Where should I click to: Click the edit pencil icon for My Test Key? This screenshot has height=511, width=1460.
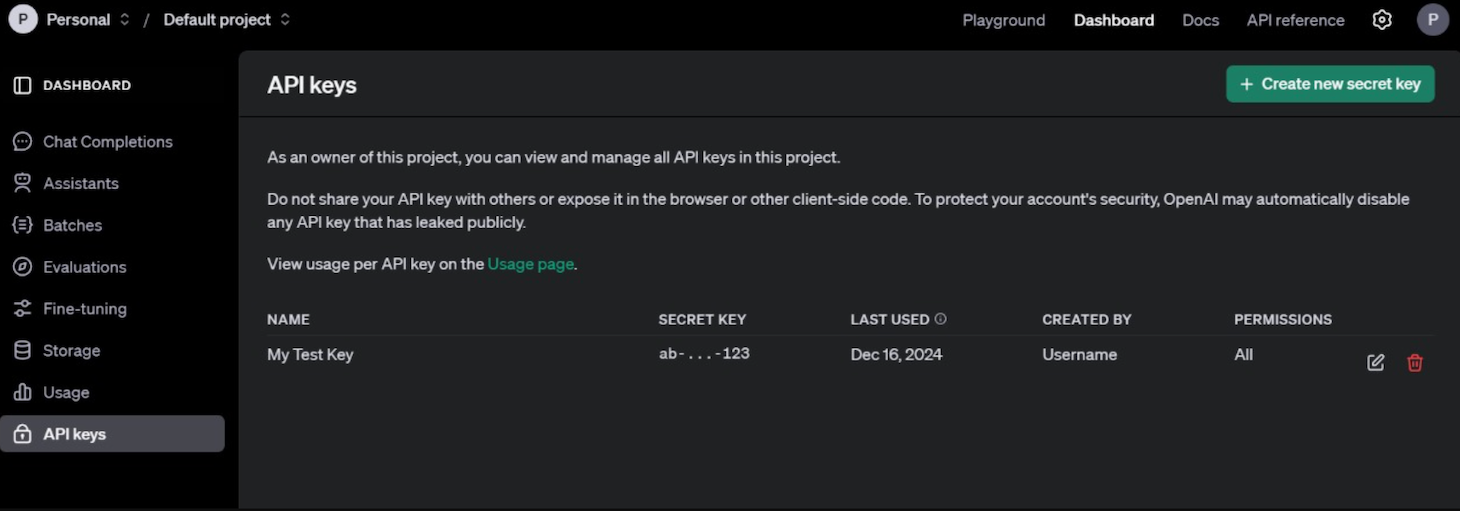(x=1376, y=363)
